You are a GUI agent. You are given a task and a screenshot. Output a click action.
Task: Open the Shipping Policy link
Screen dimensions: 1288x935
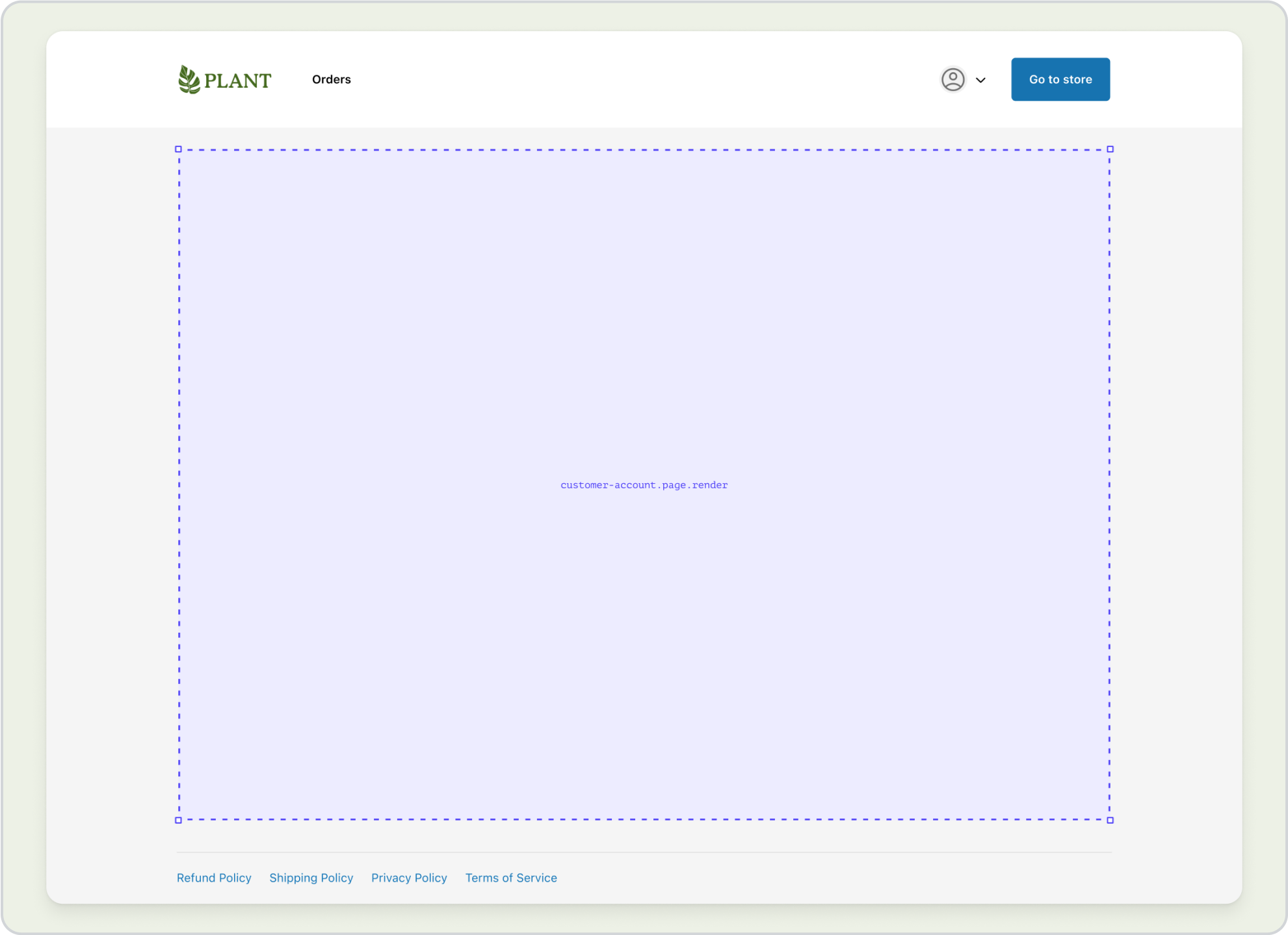pos(311,878)
